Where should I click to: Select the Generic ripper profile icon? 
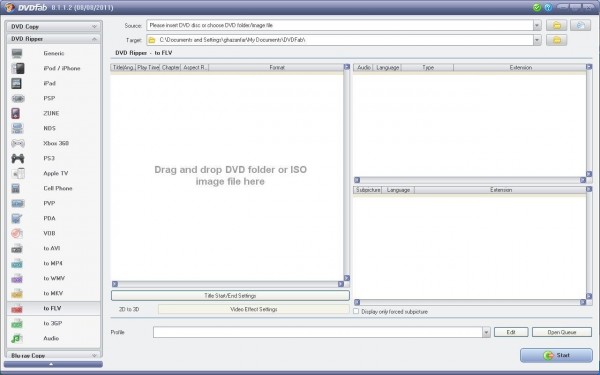[17, 54]
